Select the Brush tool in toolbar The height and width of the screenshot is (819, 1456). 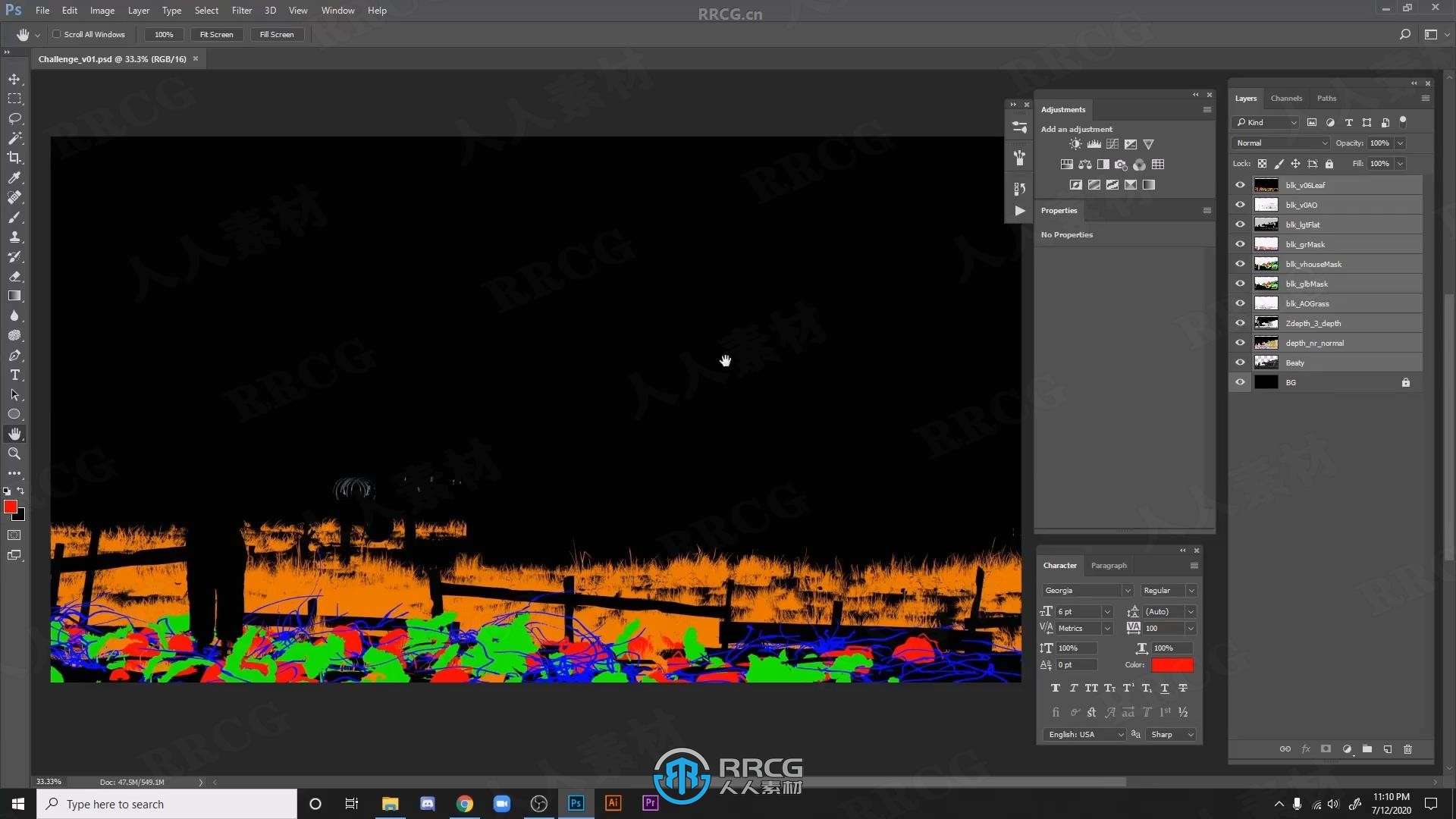(x=14, y=218)
